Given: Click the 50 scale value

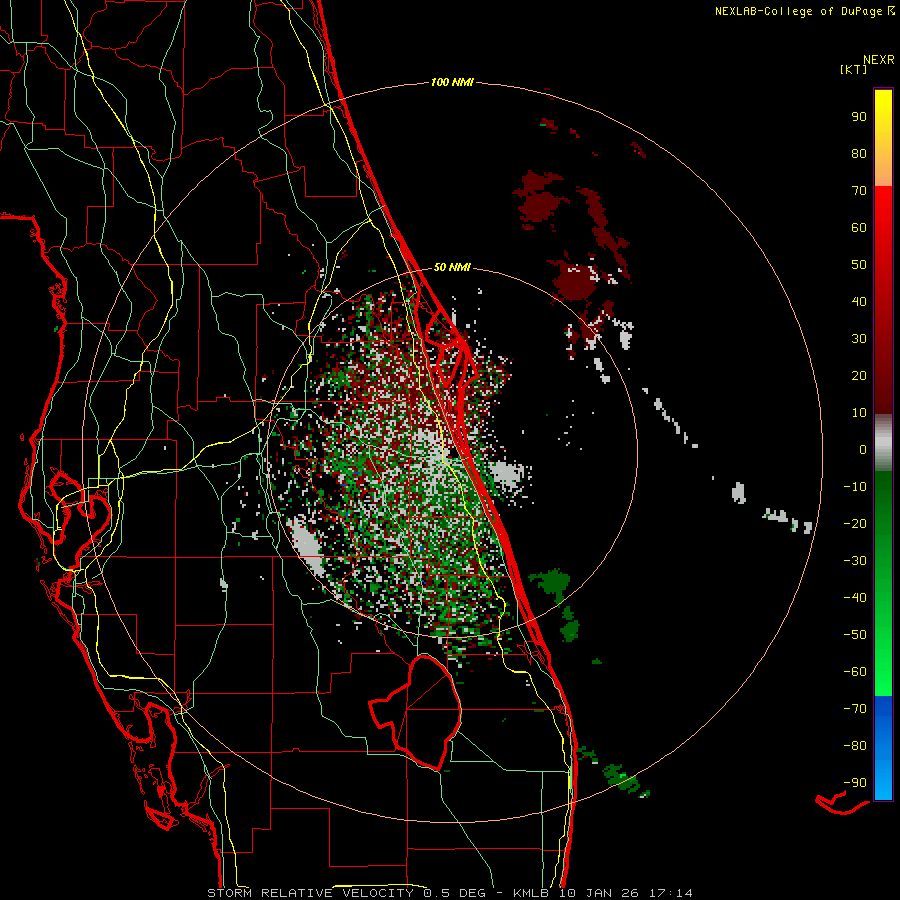Looking at the screenshot, I should click(x=859, y=265).
